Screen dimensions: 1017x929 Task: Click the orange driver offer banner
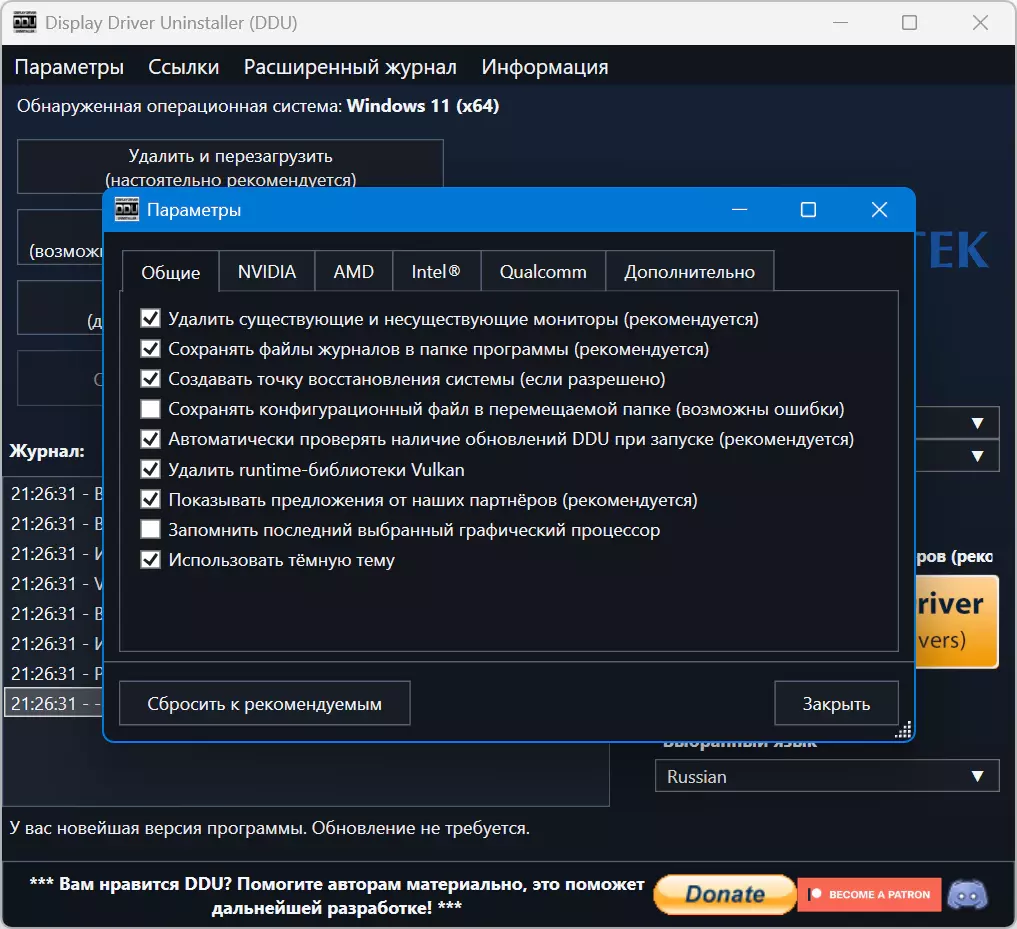(957, 621)
